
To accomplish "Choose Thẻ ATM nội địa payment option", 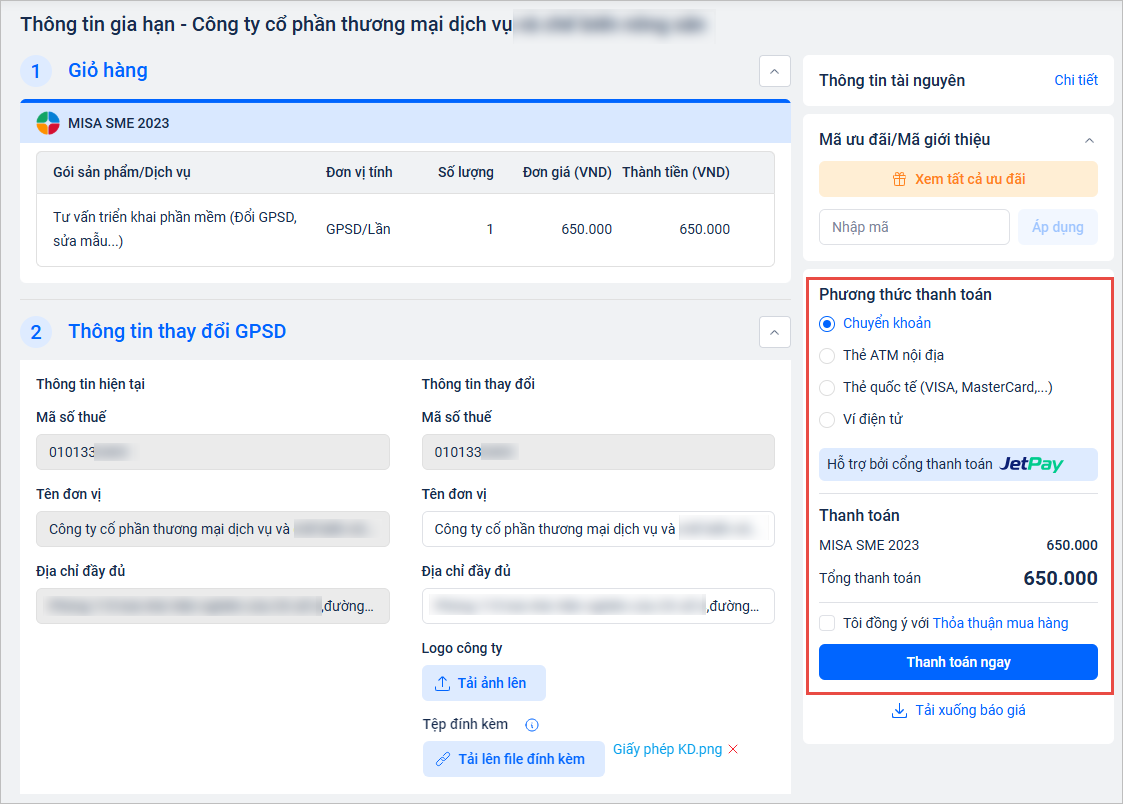I will coord(827,356).
